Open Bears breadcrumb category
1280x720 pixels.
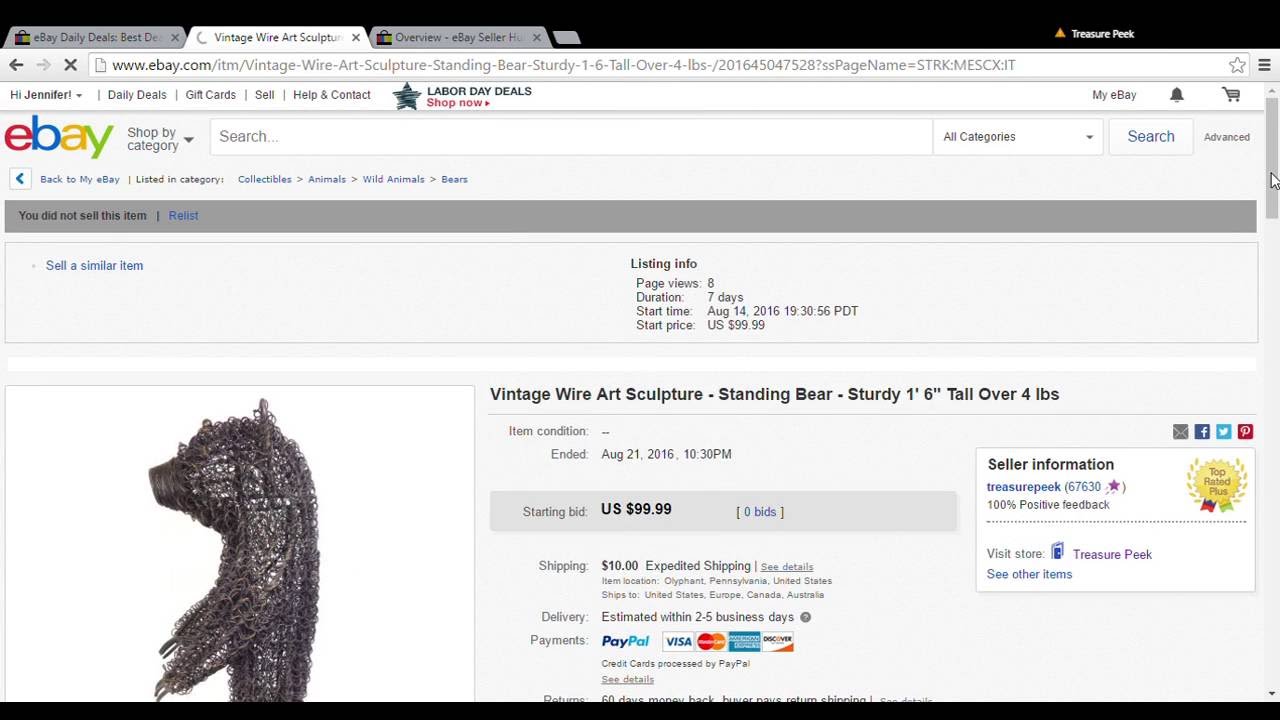pyautogui.click(x=454, y=179)
